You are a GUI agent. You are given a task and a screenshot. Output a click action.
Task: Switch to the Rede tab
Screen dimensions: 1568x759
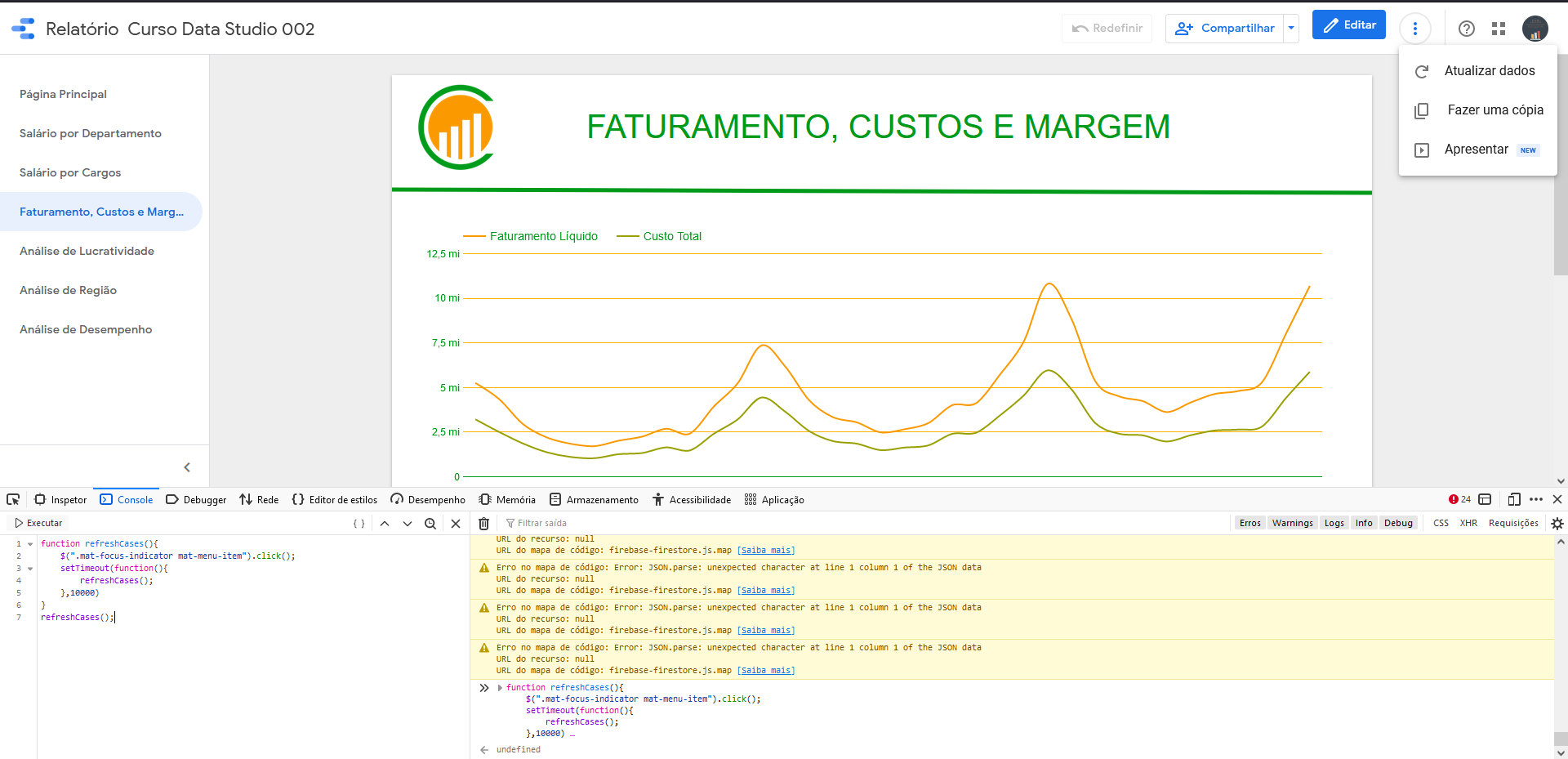point(259,499)
